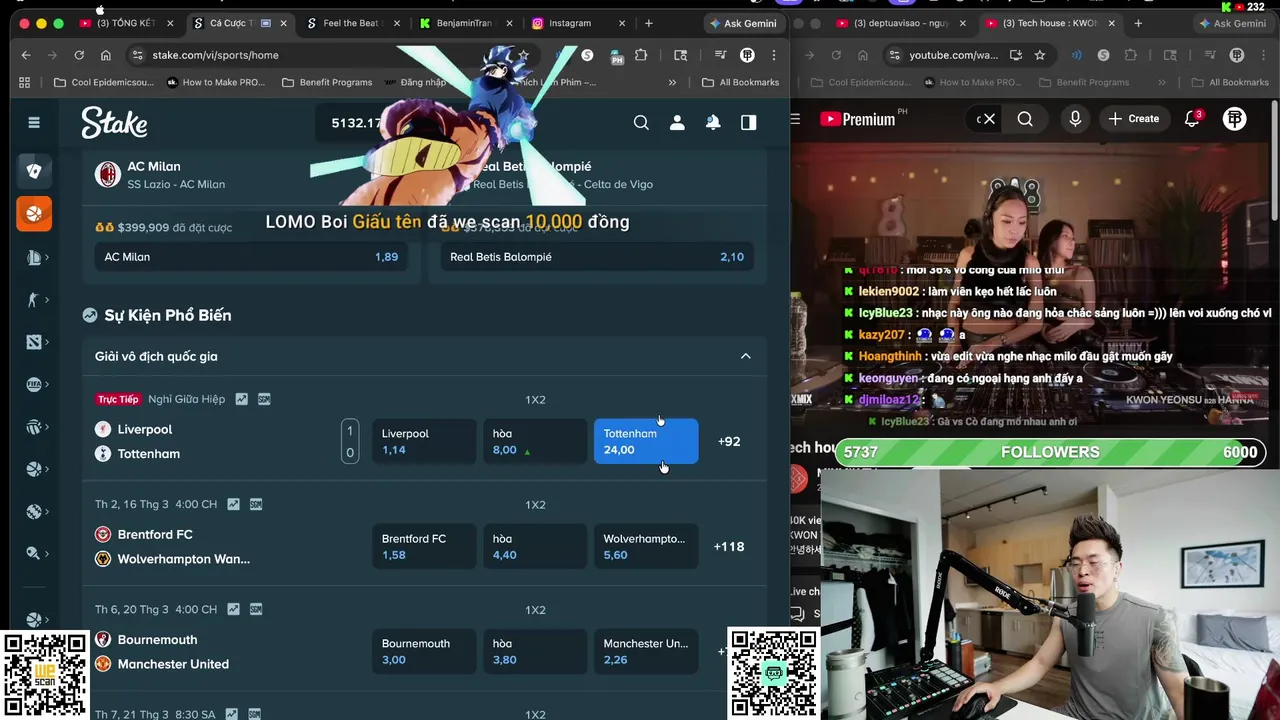Image resolution: width=1280 pixels, height=720 pixels.
Task: Select hòa 4,40 draw odds
Action: click(x=535, y=546)
